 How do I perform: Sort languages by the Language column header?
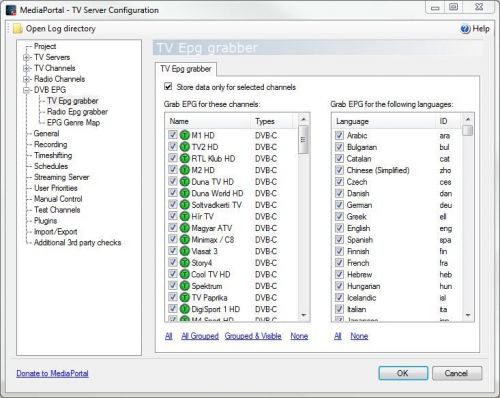(384, 121)
